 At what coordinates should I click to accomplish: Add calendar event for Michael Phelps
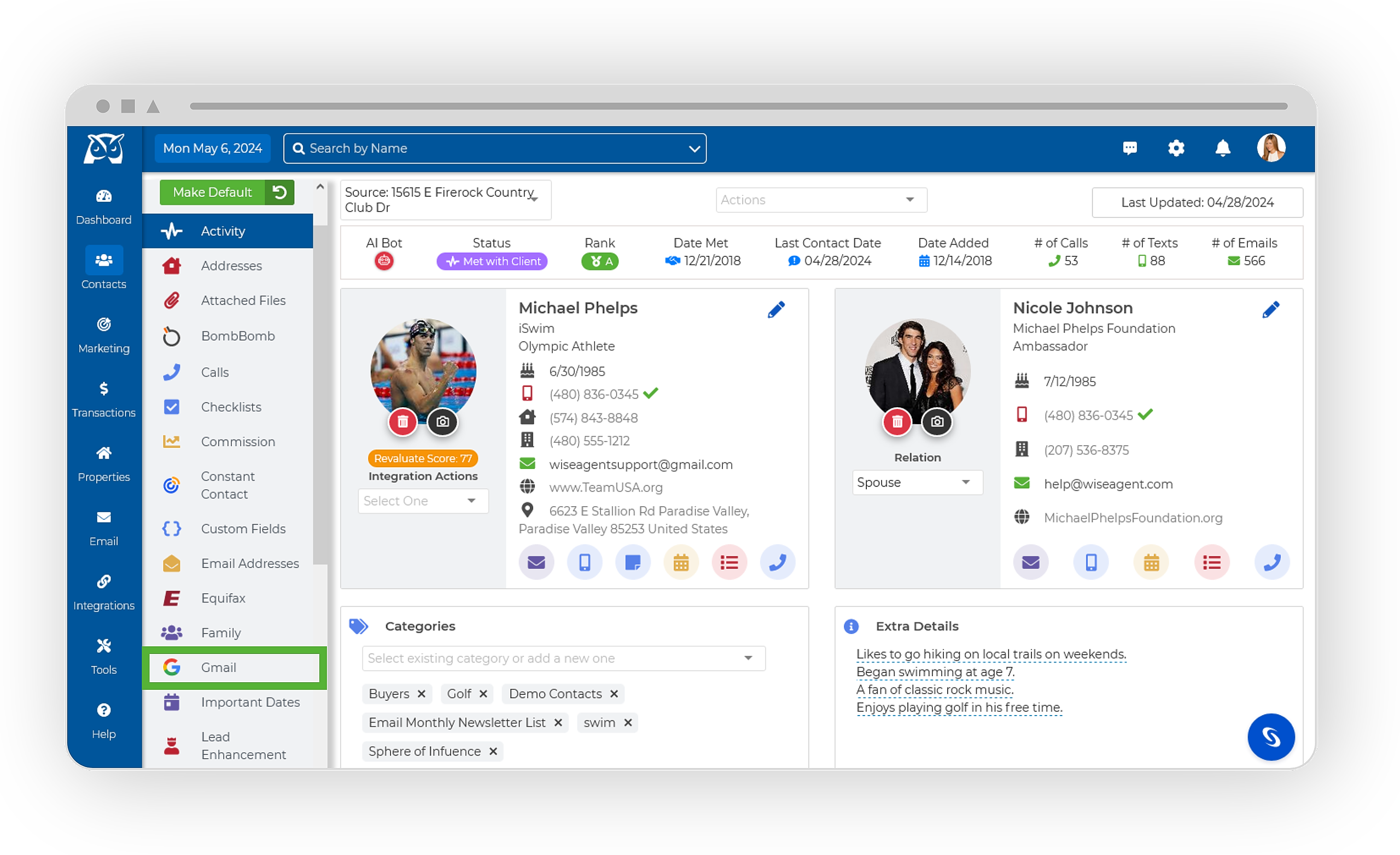pyautogui.click(x=681, y=563)
